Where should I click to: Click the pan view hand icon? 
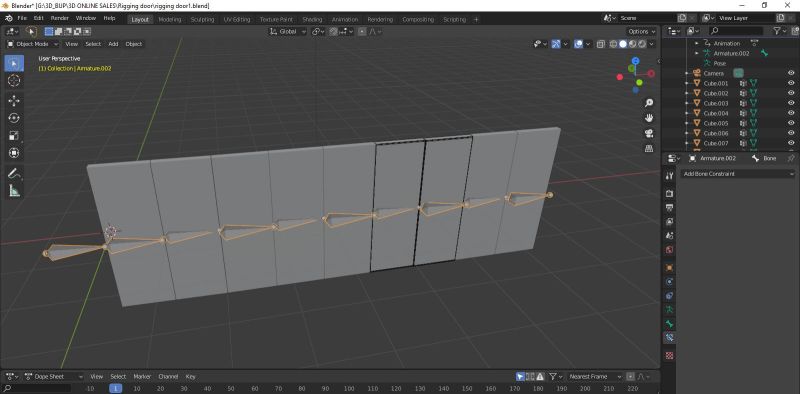pyautogui.click(x=648, y=118)
